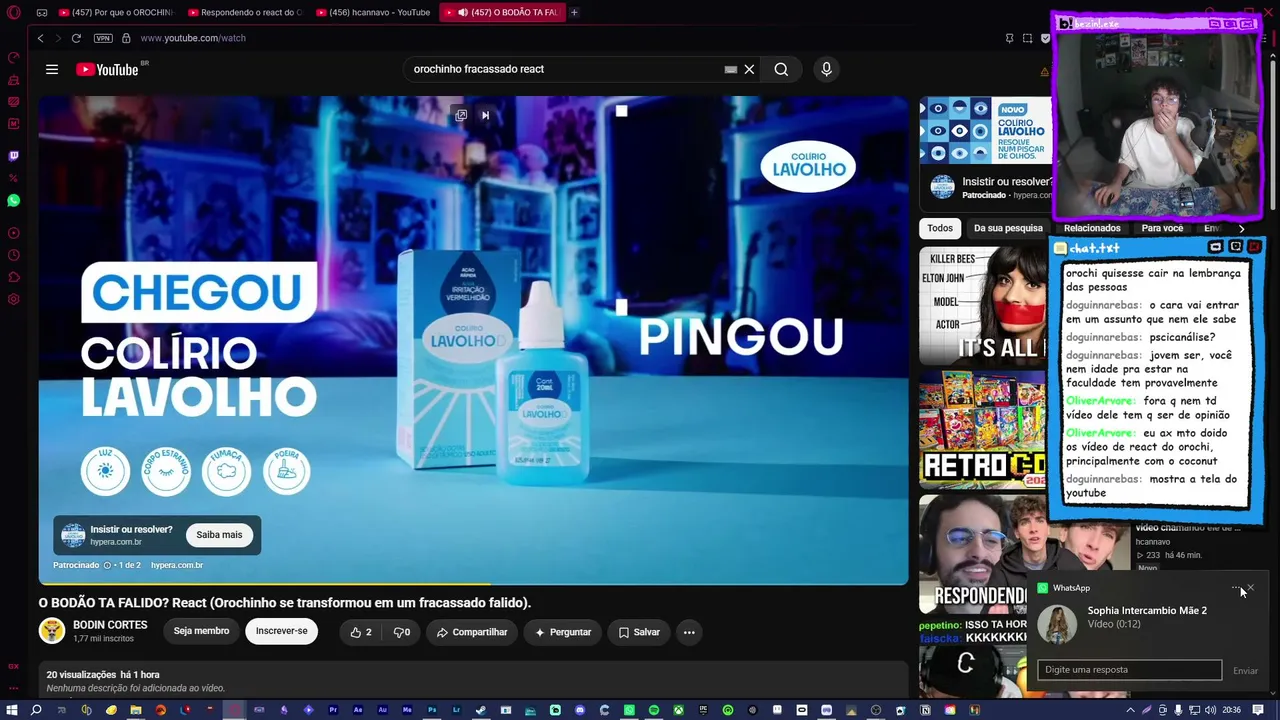Open Discord from the taskbar

580,710
